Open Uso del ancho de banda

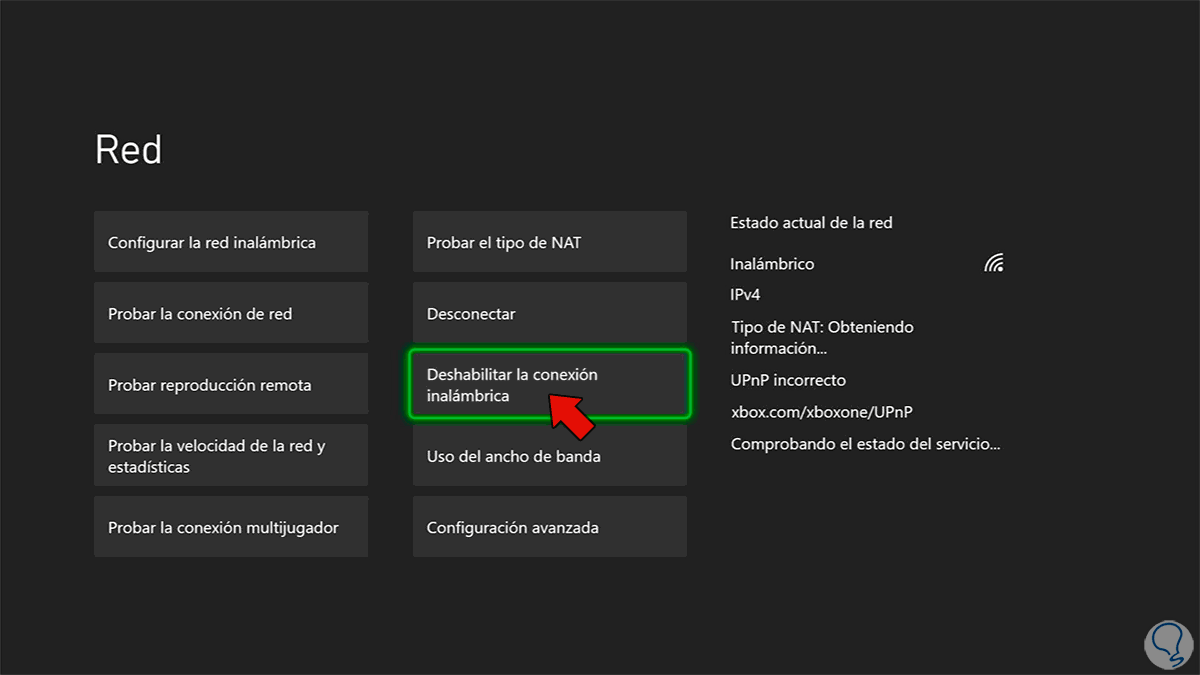click(x=549, y=456)
